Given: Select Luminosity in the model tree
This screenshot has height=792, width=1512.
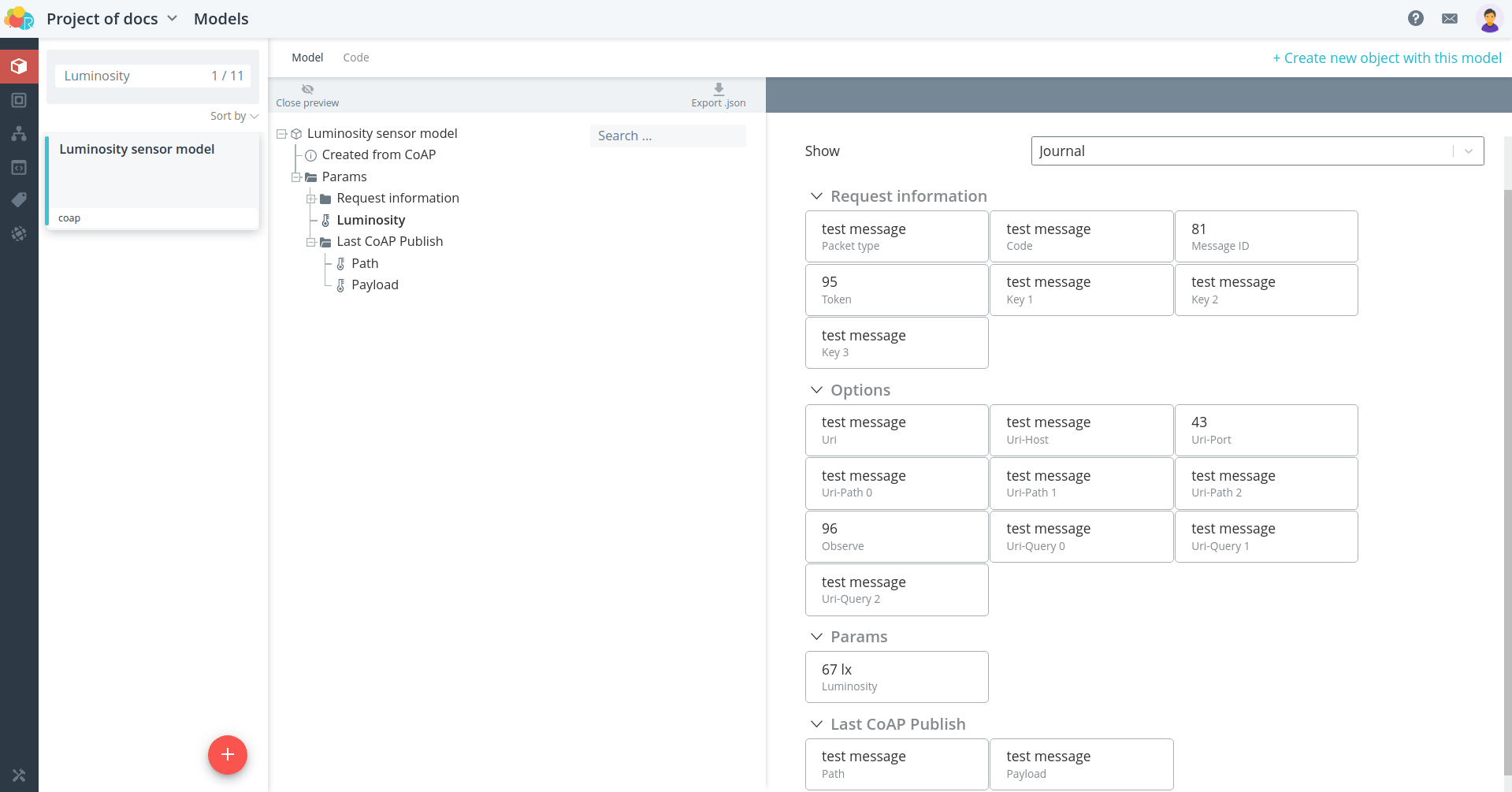Looking at the screenshot, I should pos(370,220).
